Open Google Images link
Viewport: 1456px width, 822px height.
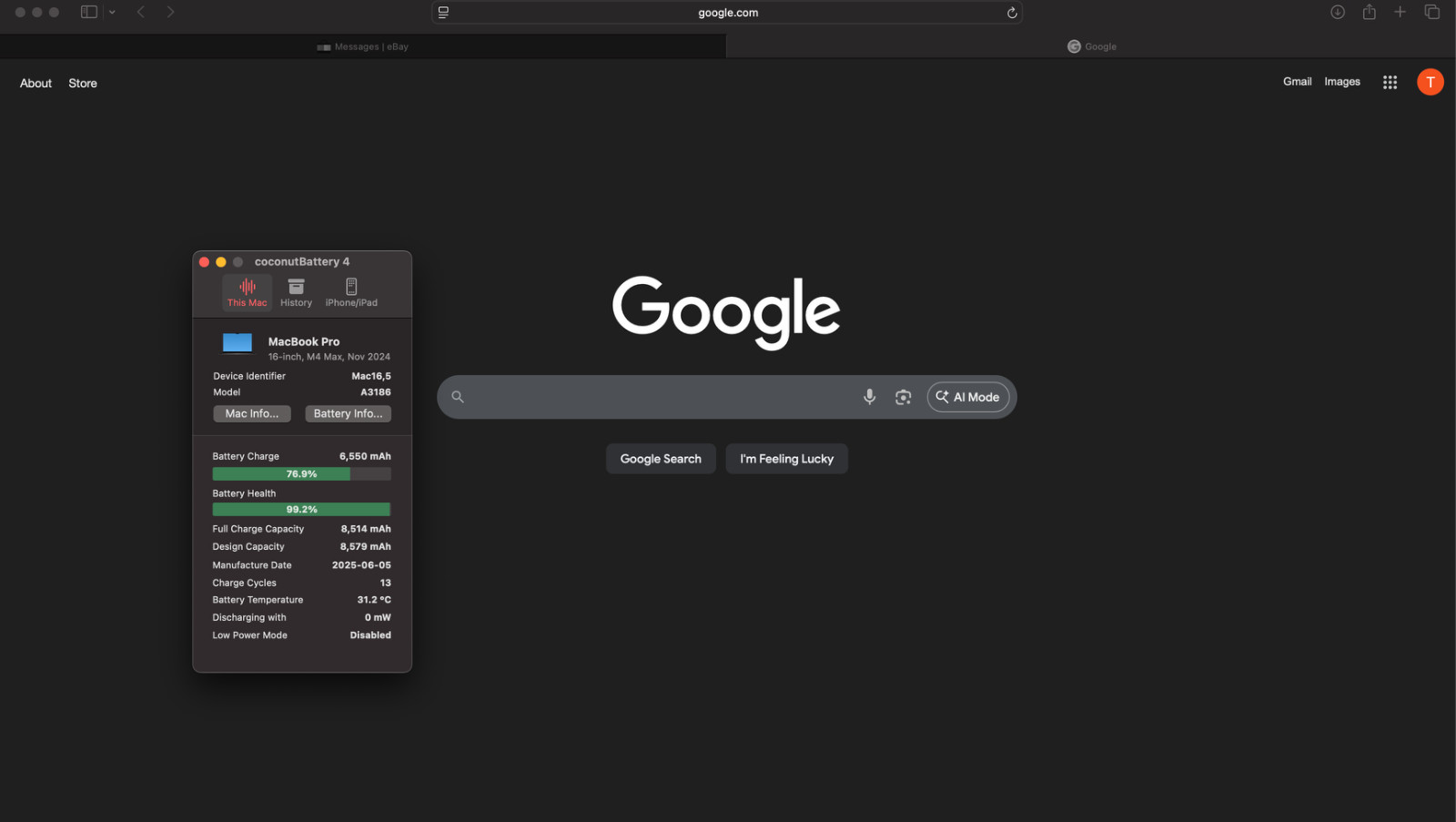(x=1342, y=82)
